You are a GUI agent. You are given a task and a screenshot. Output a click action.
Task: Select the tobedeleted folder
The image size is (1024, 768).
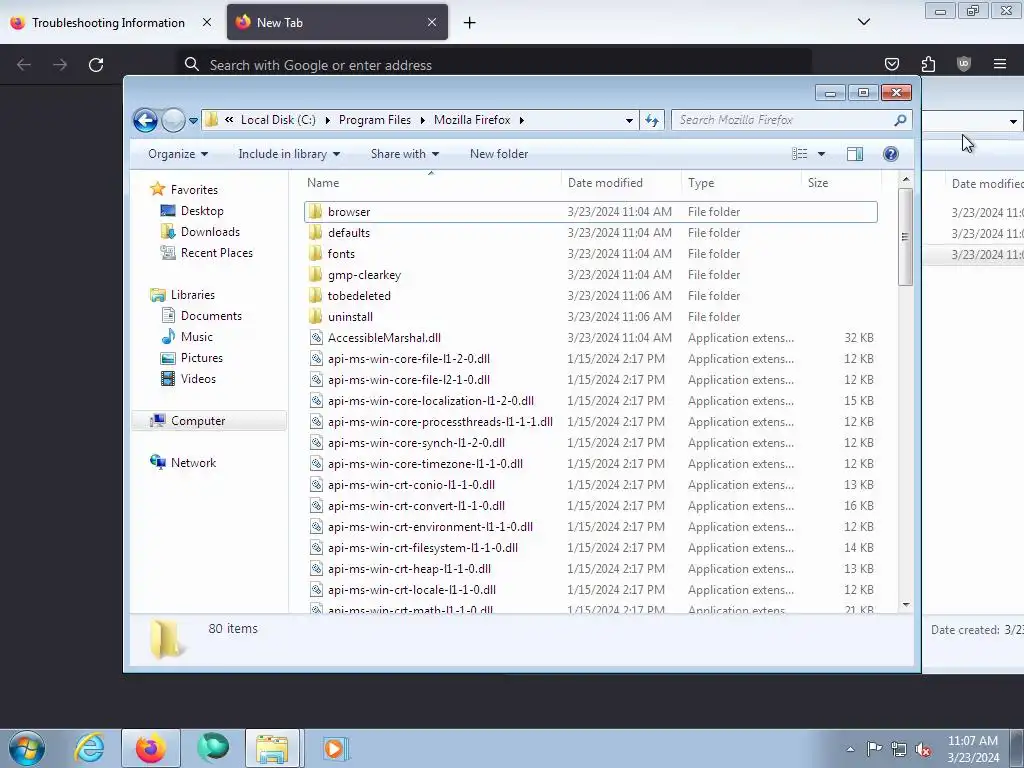[x=590, y=296]
